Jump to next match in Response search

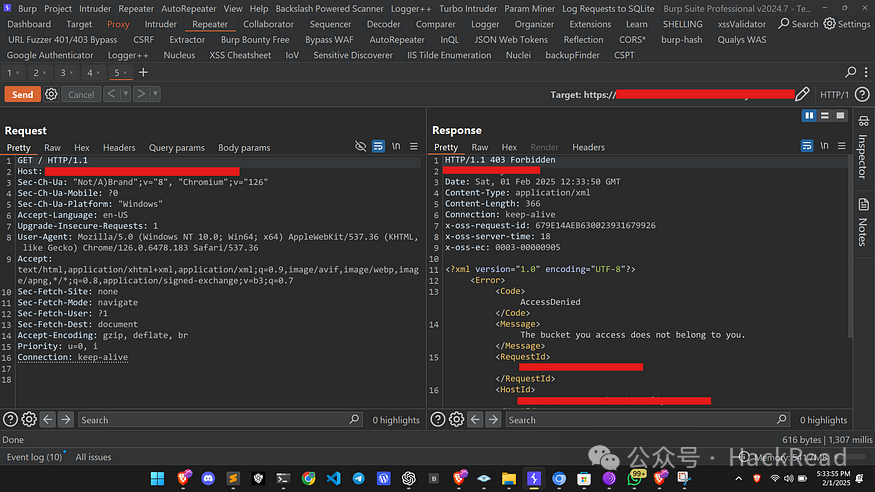click(493, 419)
